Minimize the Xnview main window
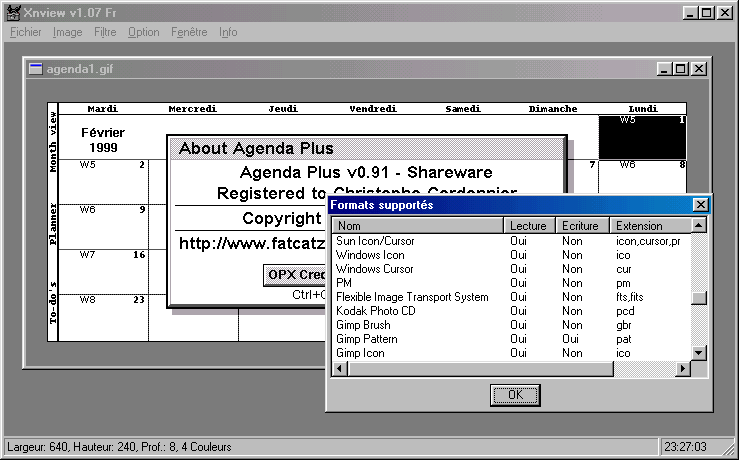Image resolution: width=739 pixels, height=460 pixels. [690, 13]
